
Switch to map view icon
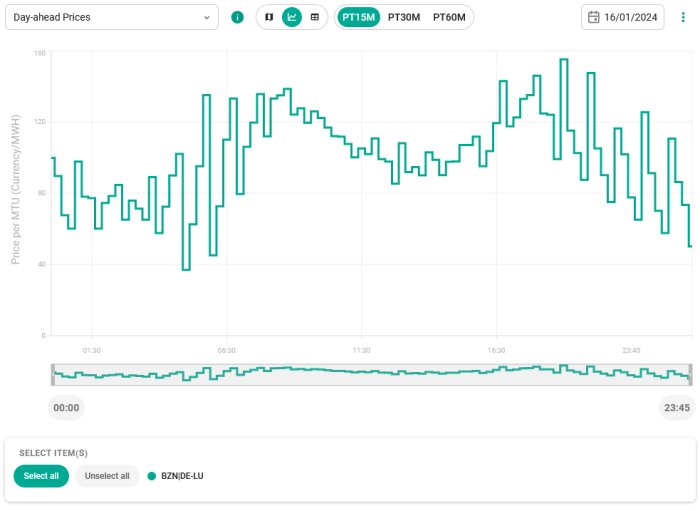pyautogui.click(x=269, y=17)
